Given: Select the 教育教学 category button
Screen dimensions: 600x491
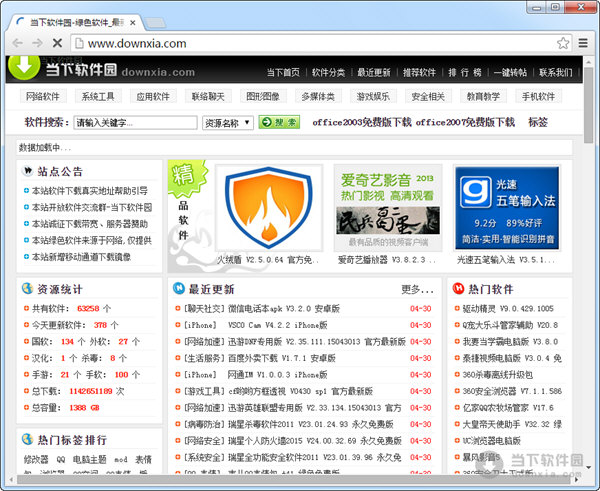Looking at the screenshot, I should [x=483, y=96].
